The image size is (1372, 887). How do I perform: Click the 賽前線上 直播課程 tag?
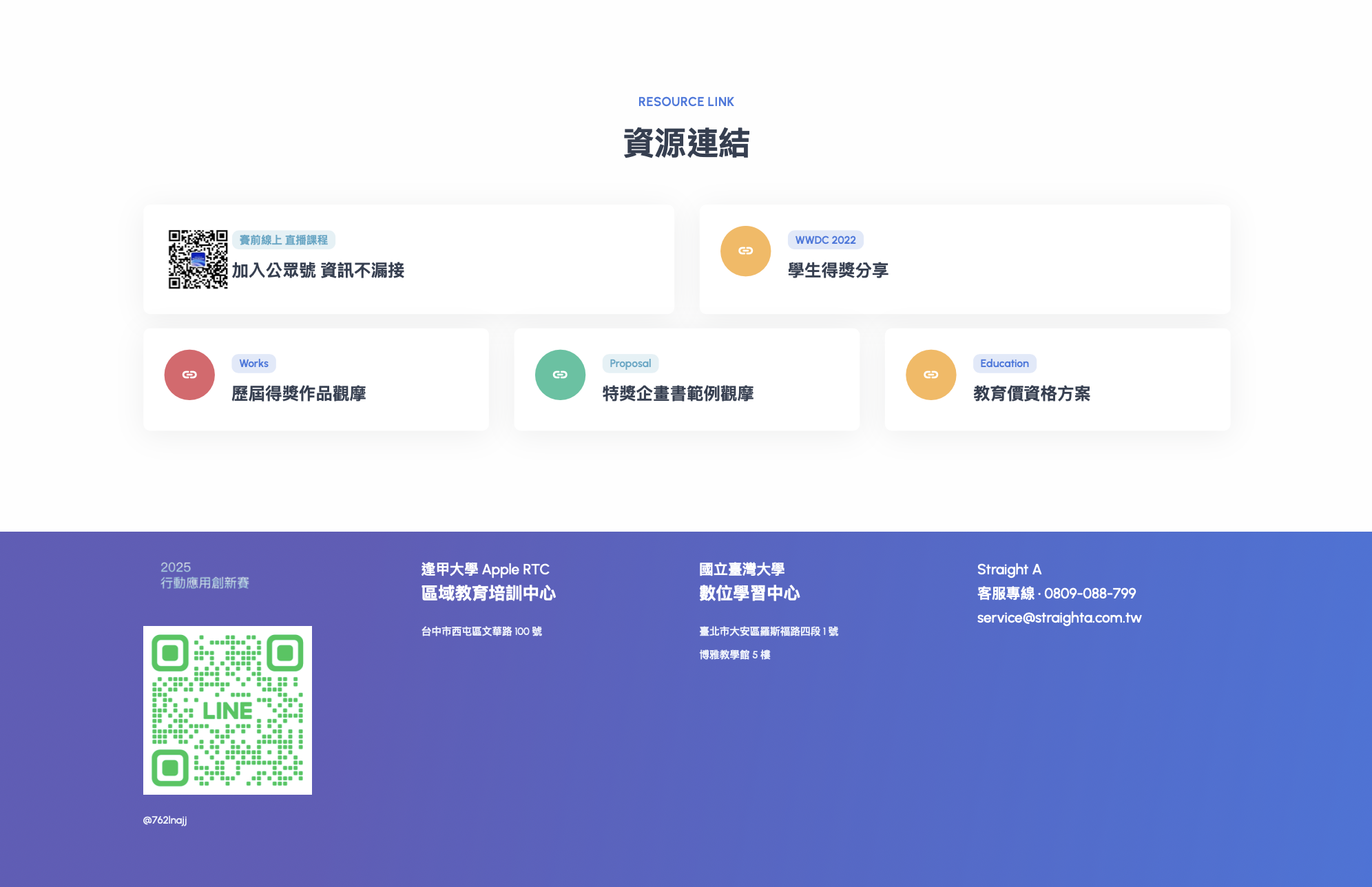tap(283, 240)
